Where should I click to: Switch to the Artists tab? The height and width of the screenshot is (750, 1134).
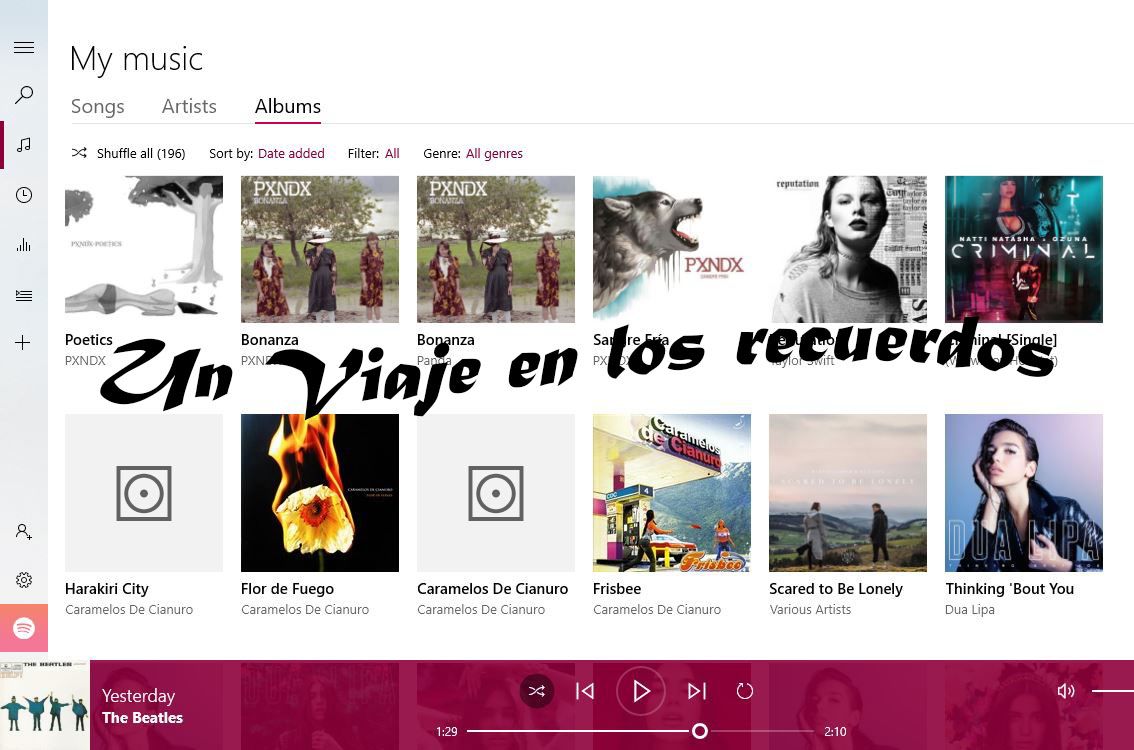pyautogui.click(x=189, y=106)
